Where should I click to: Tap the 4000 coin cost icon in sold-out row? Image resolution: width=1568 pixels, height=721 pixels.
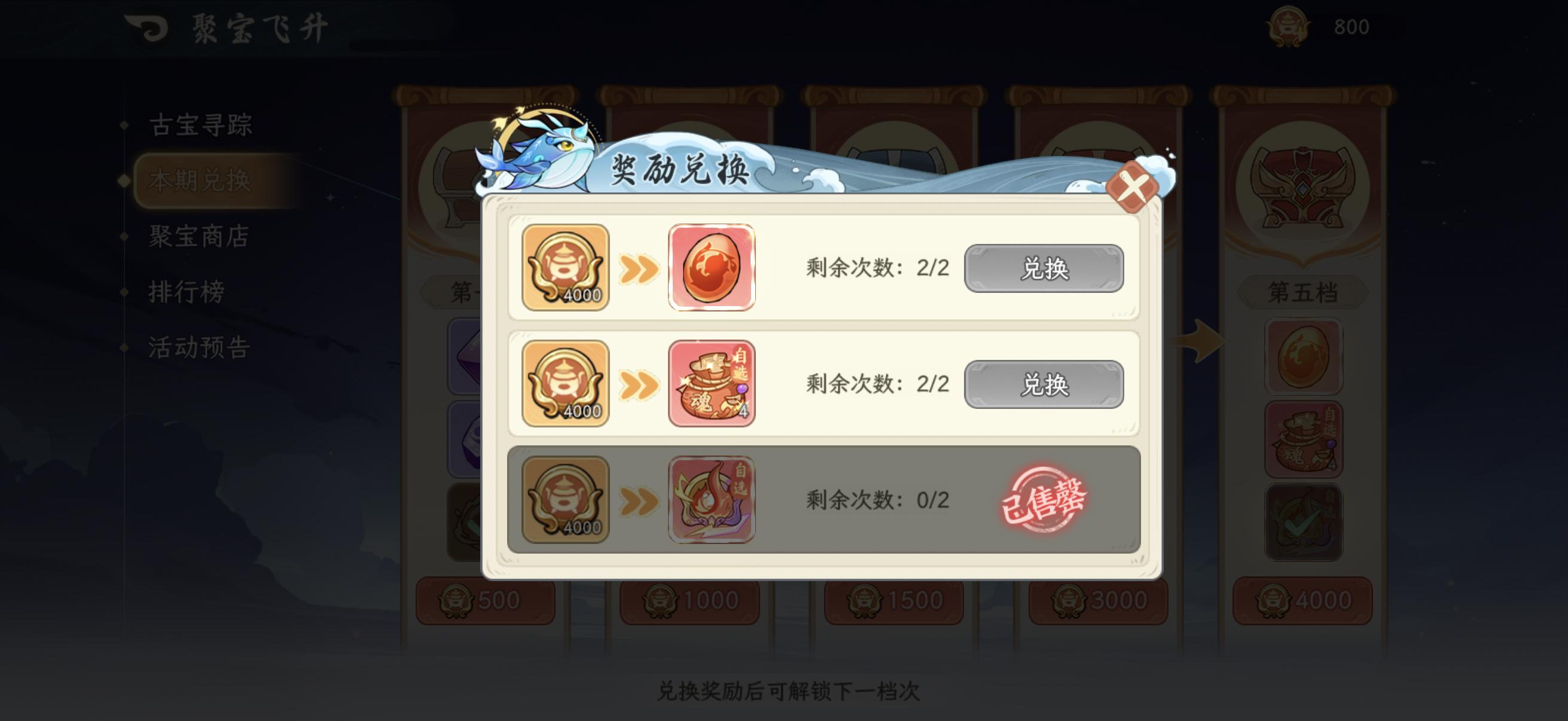[566, 500]
